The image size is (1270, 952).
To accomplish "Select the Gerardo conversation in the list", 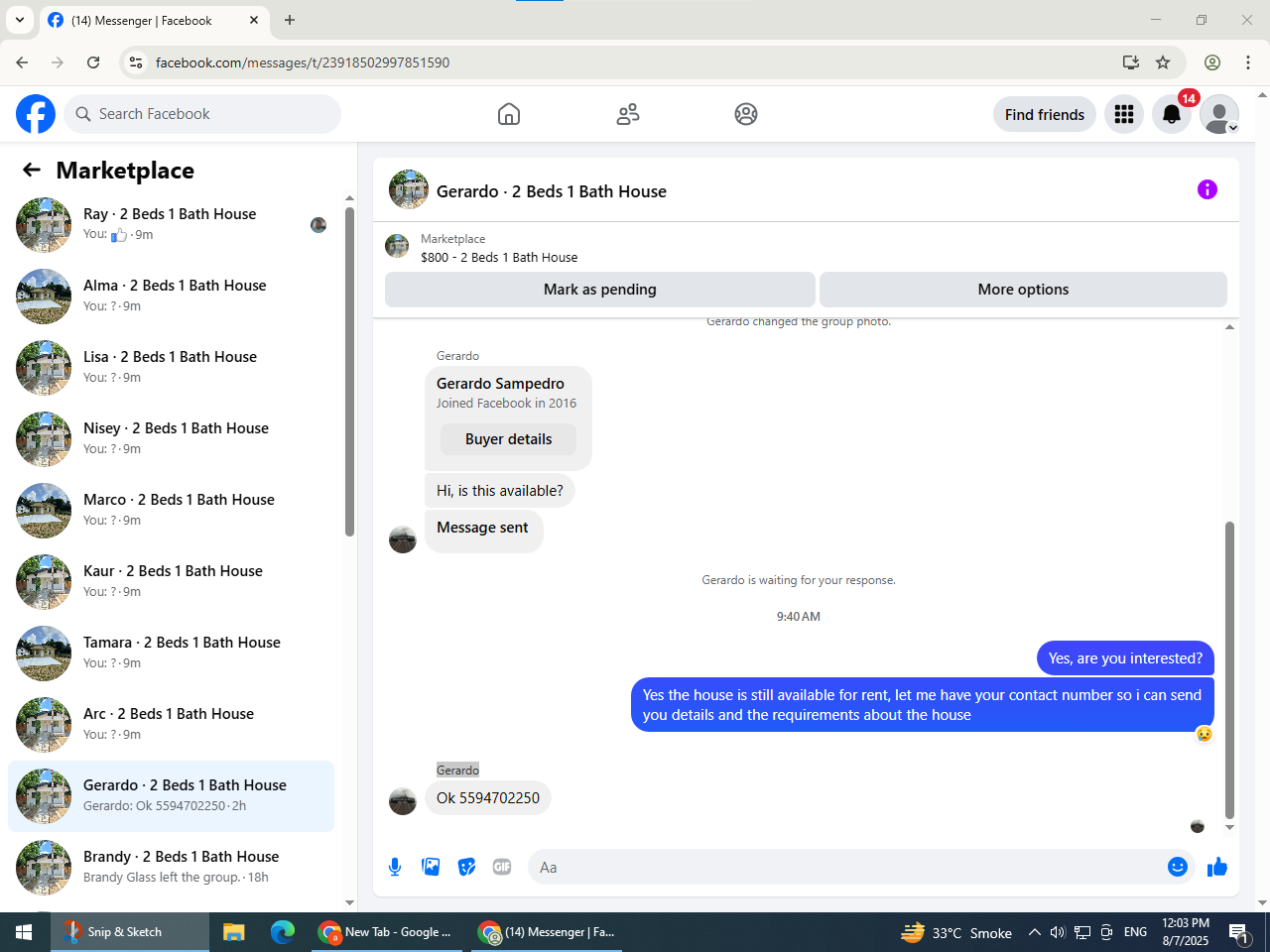I will click(x=171, y=796).
